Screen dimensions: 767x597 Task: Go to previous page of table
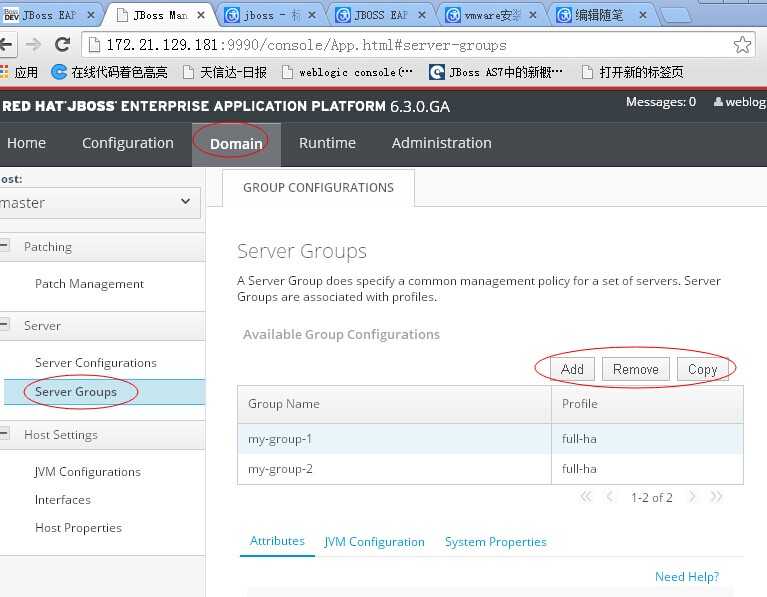click(x=609, y=497)
